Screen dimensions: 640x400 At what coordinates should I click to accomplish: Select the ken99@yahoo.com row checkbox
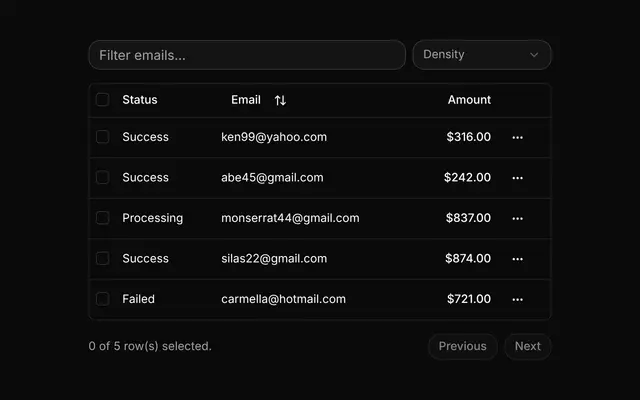[x=102, y=137]
